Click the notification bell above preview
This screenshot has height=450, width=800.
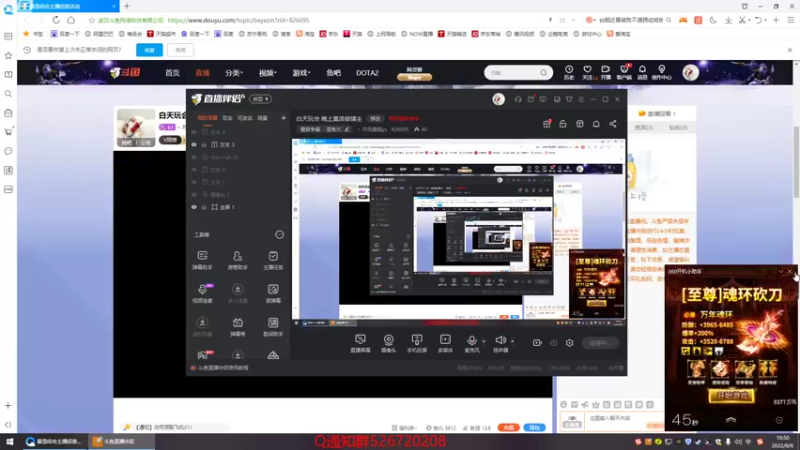(x=596, y=124)
